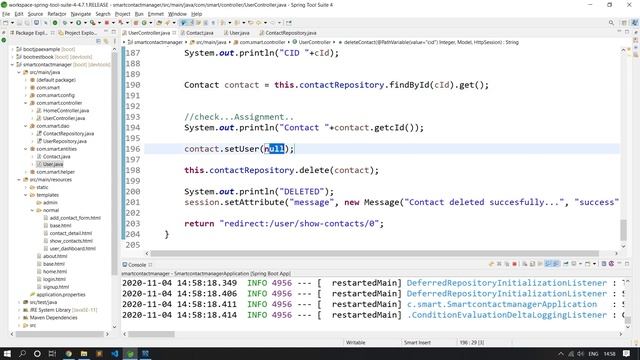Open the Windows Start menu

pos(7,353)
